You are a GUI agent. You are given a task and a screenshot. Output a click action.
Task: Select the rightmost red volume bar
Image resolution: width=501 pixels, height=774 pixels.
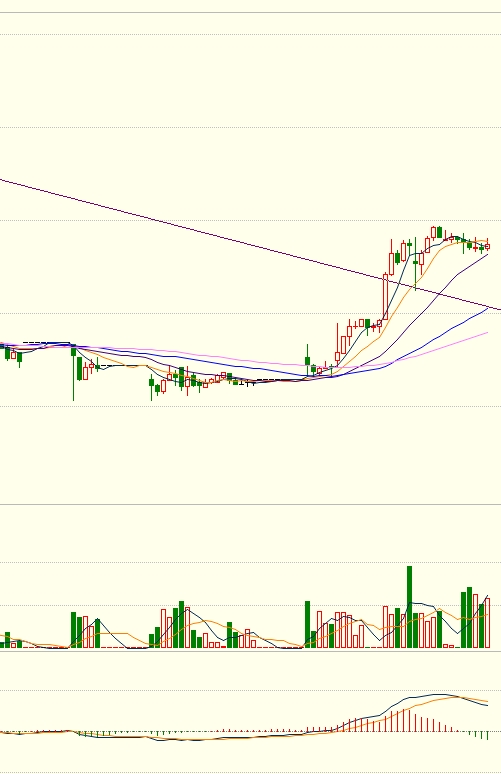pyautogui.click(x=487, y=622)
